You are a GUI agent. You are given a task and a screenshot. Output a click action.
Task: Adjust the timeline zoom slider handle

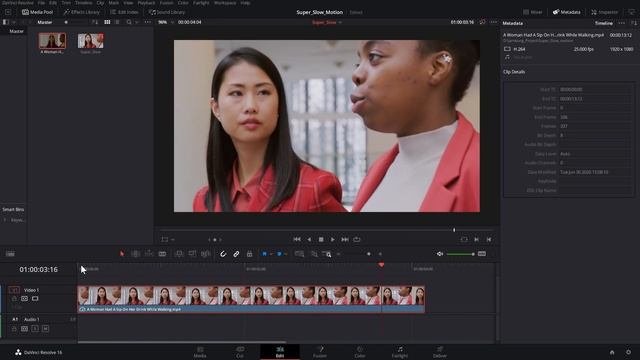point(369,254)
